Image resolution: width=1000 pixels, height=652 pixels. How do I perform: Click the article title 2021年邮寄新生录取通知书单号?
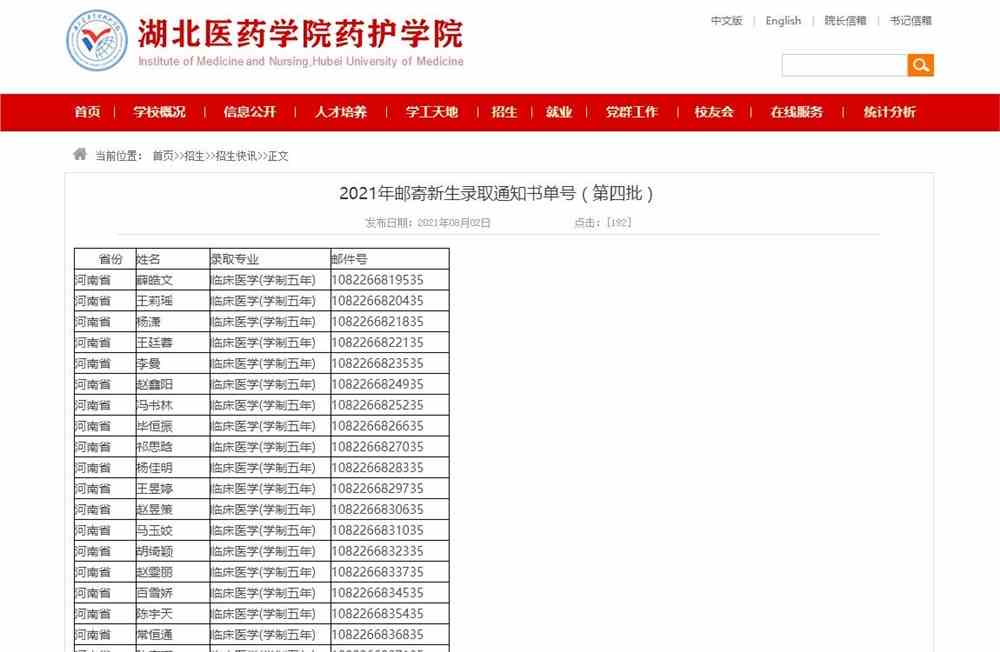click(x=496, y=193)
